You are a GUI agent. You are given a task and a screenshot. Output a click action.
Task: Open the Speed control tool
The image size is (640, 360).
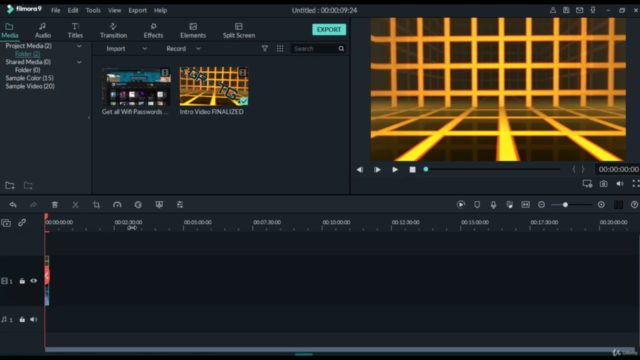pos(117,204)
